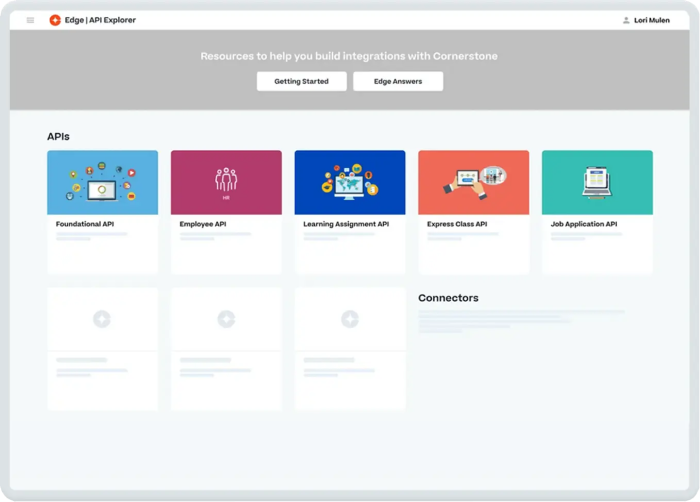Select the Learning Assignment API title

click(x=346, y=224)
